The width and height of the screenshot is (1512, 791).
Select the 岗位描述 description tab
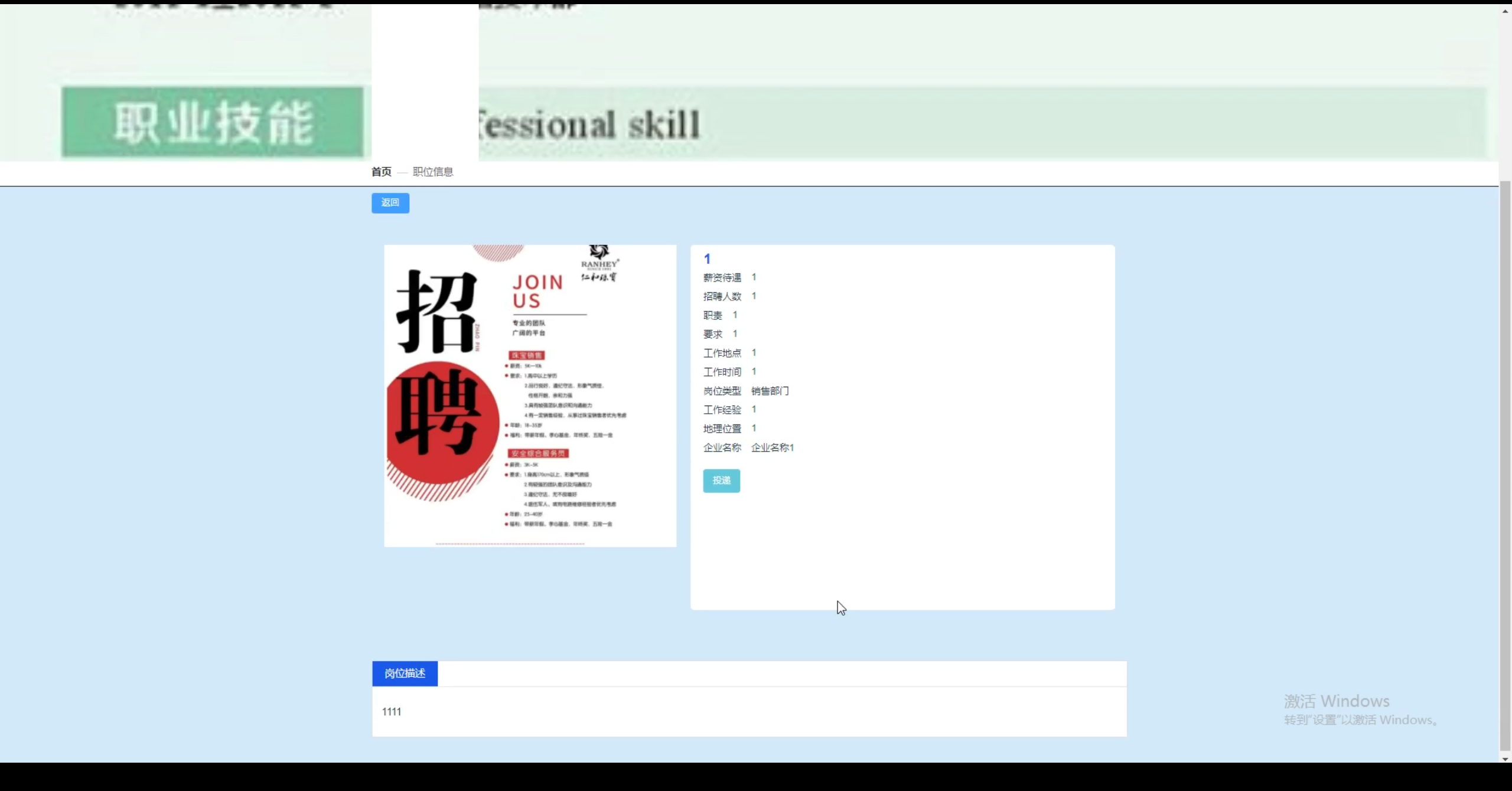pos(405,672)
